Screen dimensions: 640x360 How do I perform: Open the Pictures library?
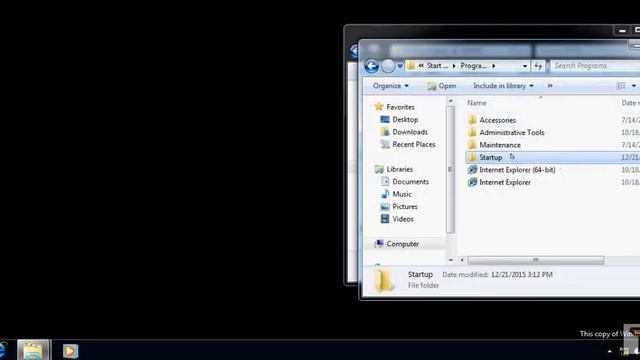point(405,207)
